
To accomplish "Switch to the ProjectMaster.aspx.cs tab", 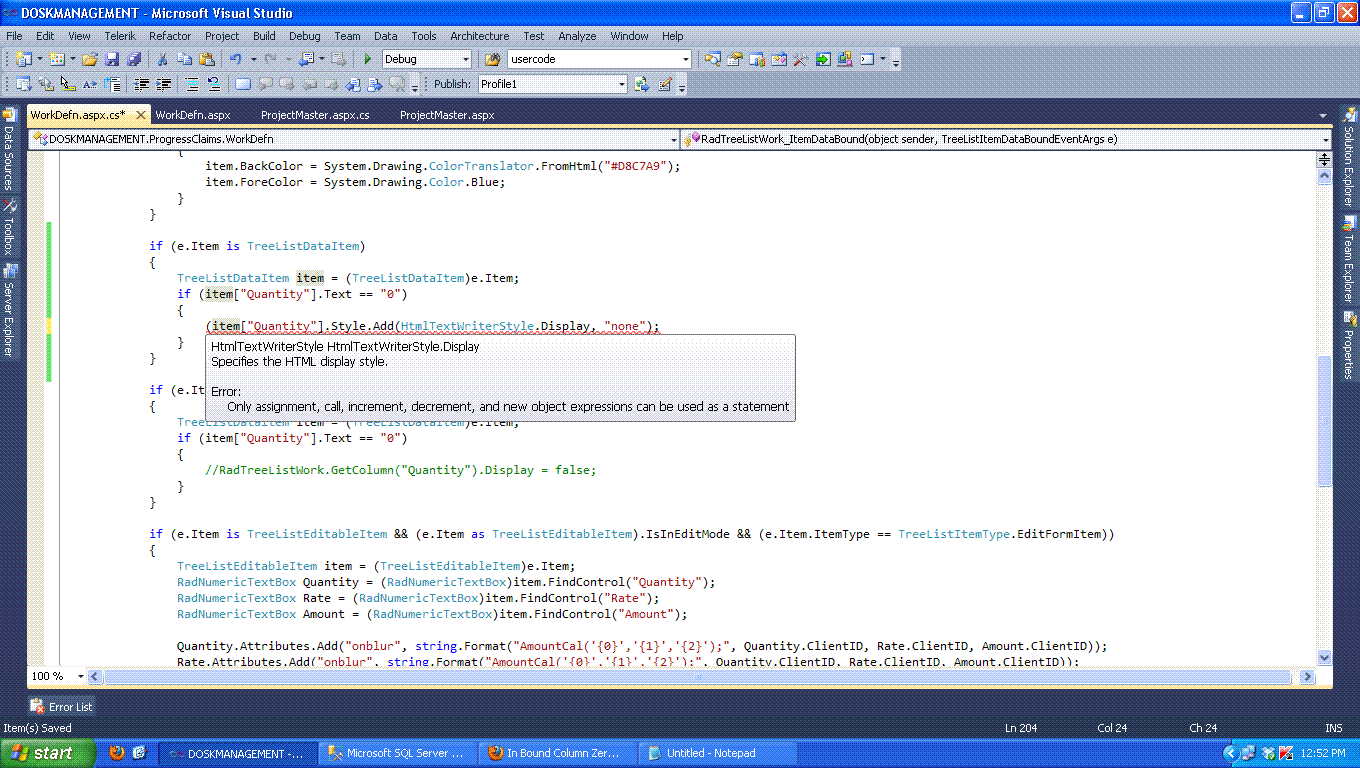I will pos(315,115).
